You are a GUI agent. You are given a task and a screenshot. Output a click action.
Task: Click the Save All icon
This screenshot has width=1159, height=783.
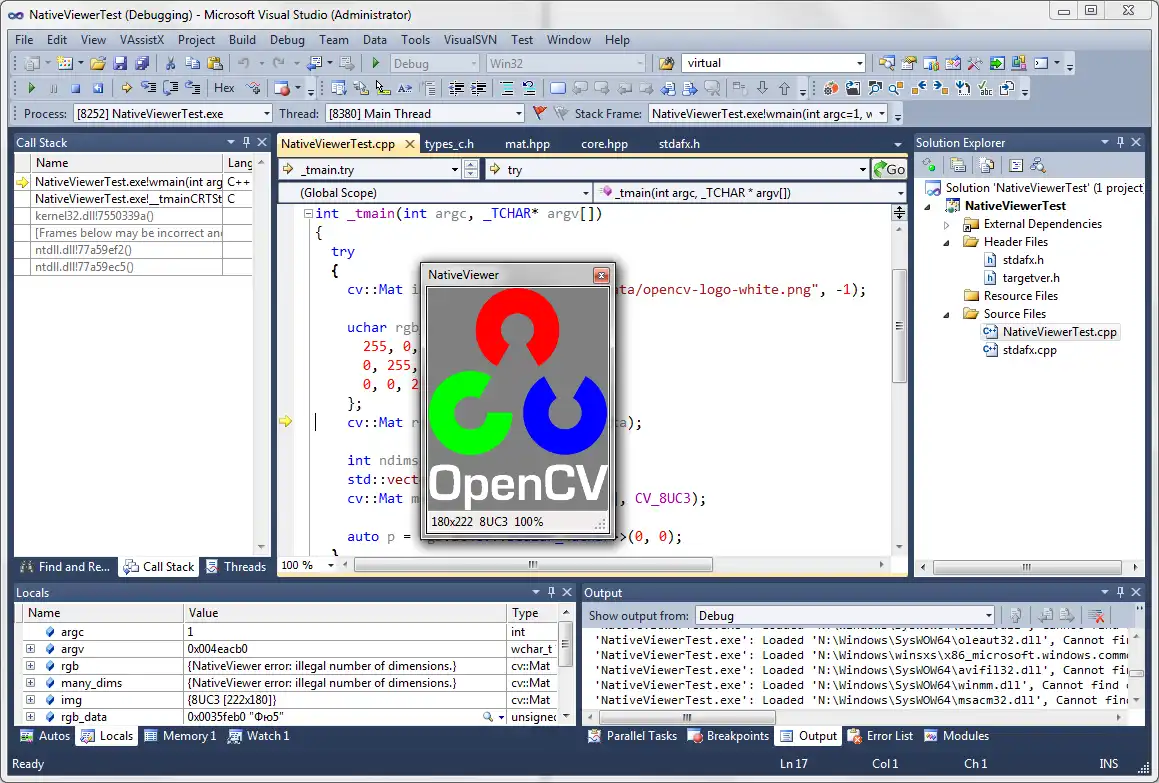[142, 64]
